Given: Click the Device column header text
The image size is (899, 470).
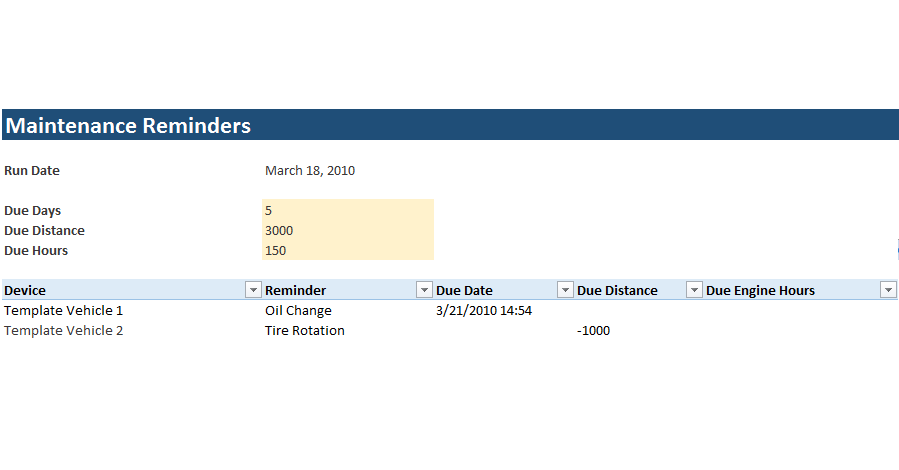Looking at the screenshot, I should [x=25, y=290].
